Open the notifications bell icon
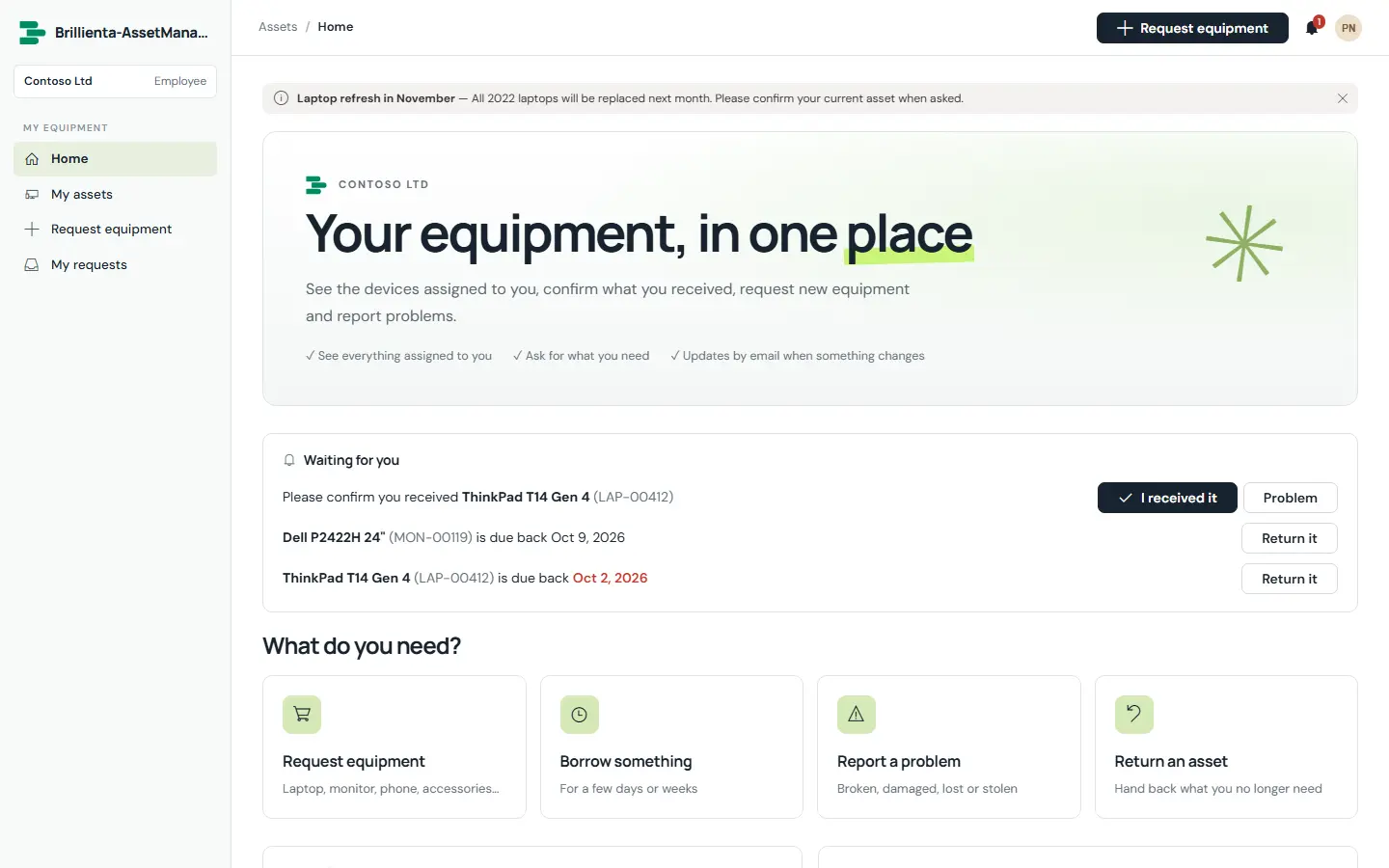The height and width of the screenshot is (868, 1389). 1312,28
